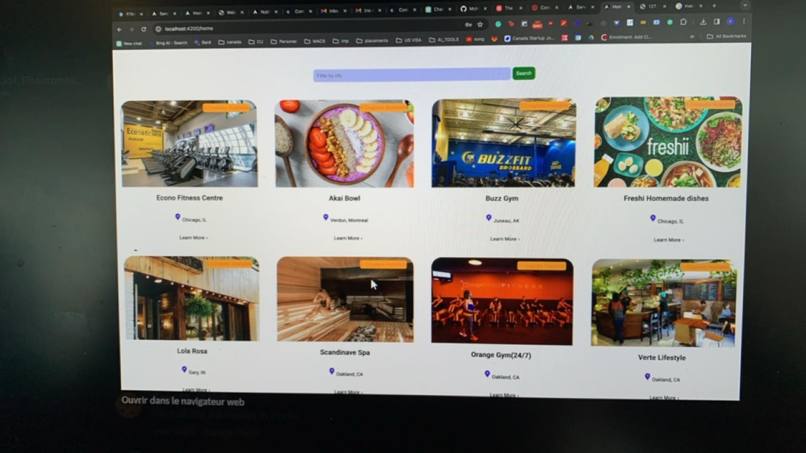This screenshot has height=453, width=806.
Task: Switch to the GitHub browser tab
Action: pyautogui.click(x=470, y=9)
